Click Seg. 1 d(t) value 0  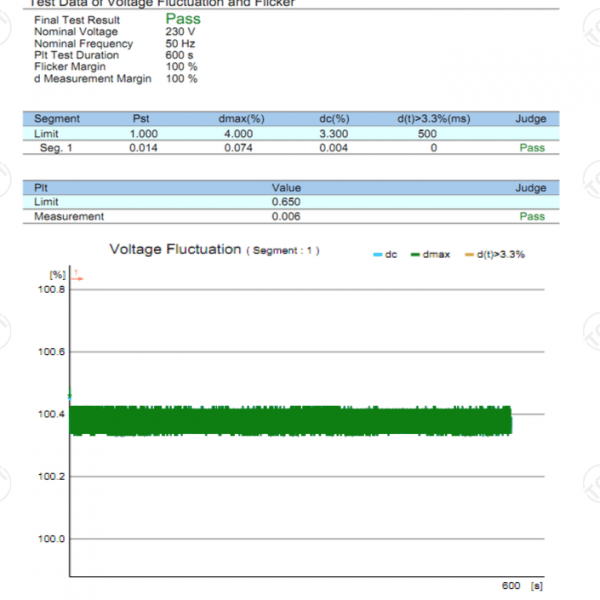tap(434, 148)
